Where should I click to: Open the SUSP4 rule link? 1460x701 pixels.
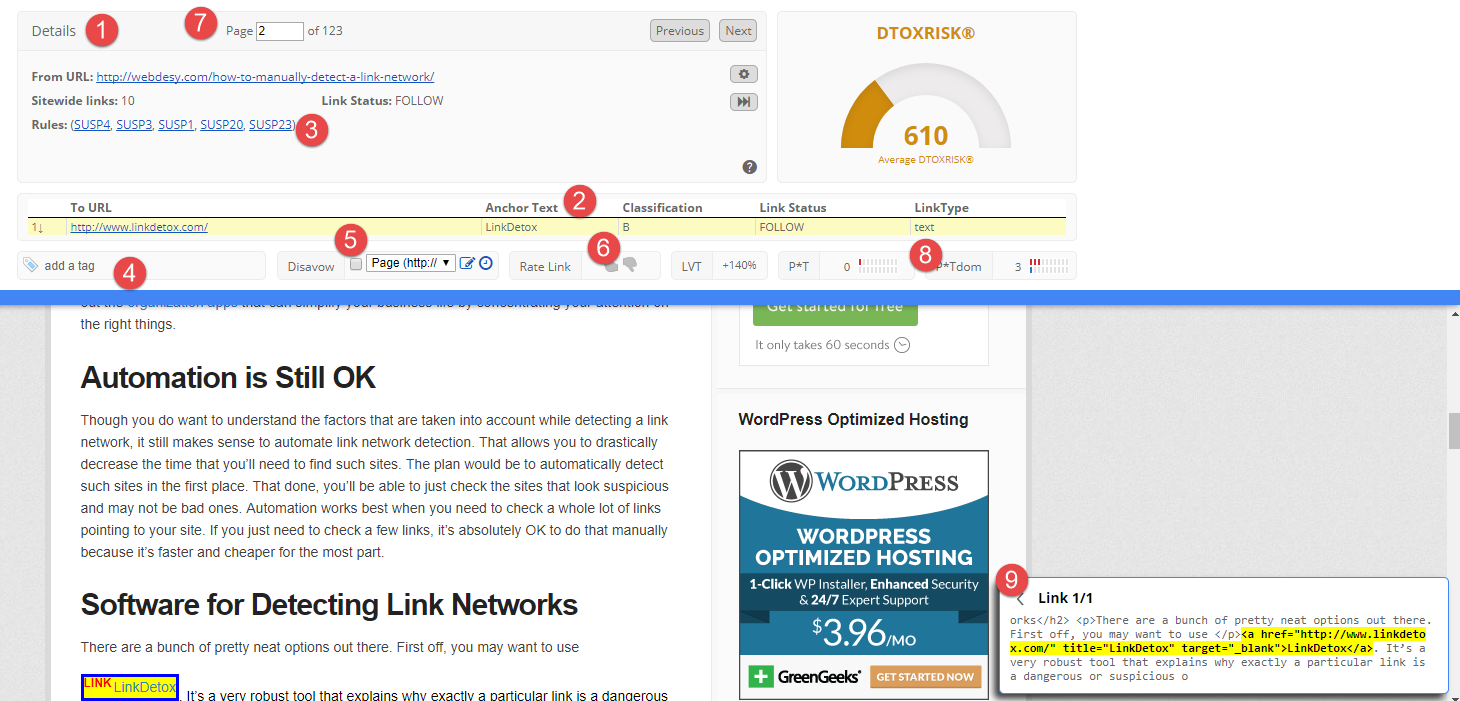[x=92, y=125]
